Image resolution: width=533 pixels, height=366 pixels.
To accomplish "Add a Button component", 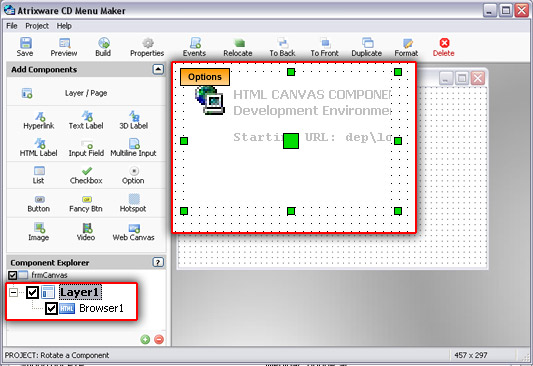I will 39,204.
